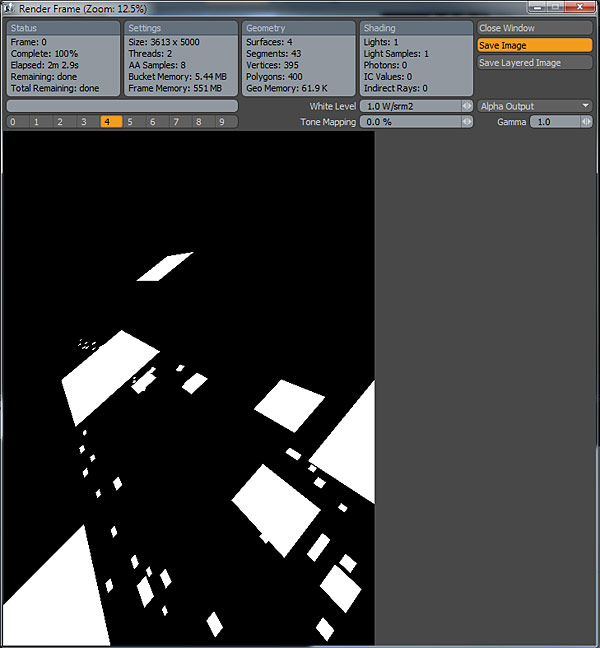600x648 pixels.
Task: Click the app icon in the title bar
Action: (x=8, y=8)
